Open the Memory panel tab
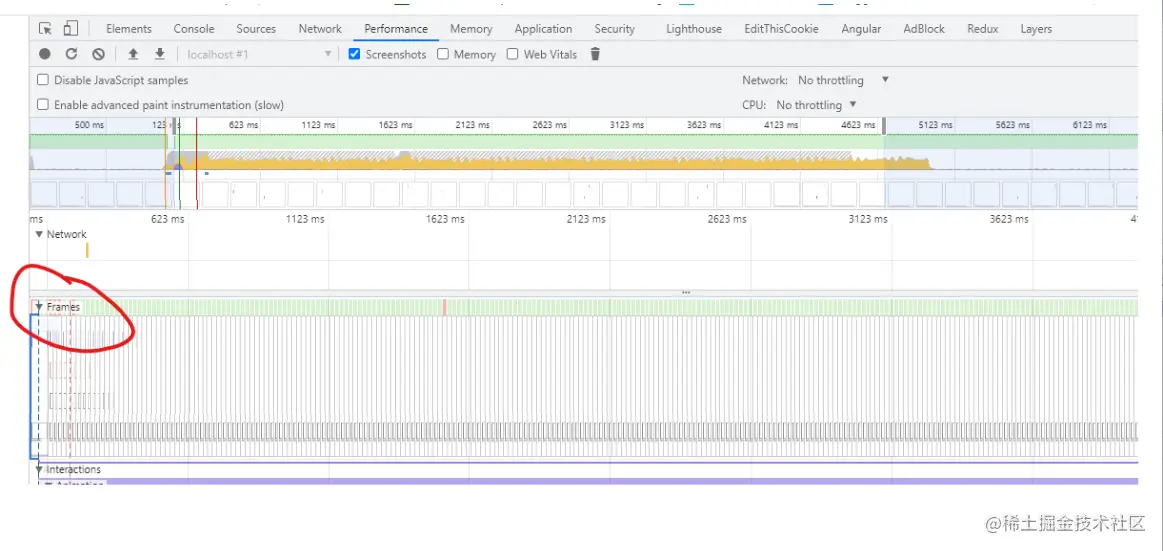Screen dimensions: 1163x551 [x=471, y=29]
